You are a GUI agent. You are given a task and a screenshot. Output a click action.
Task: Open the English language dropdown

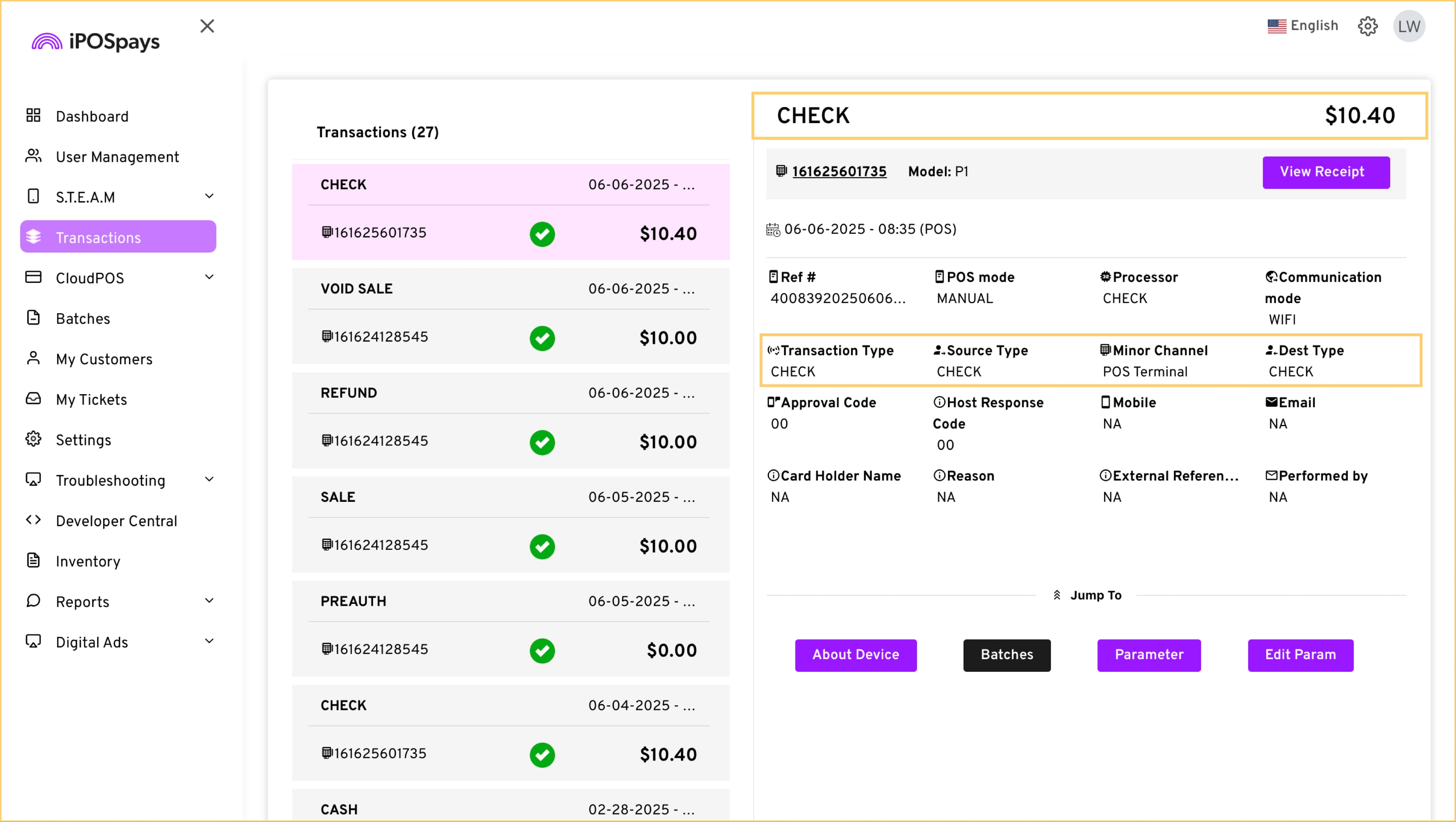click(1302, 26)
